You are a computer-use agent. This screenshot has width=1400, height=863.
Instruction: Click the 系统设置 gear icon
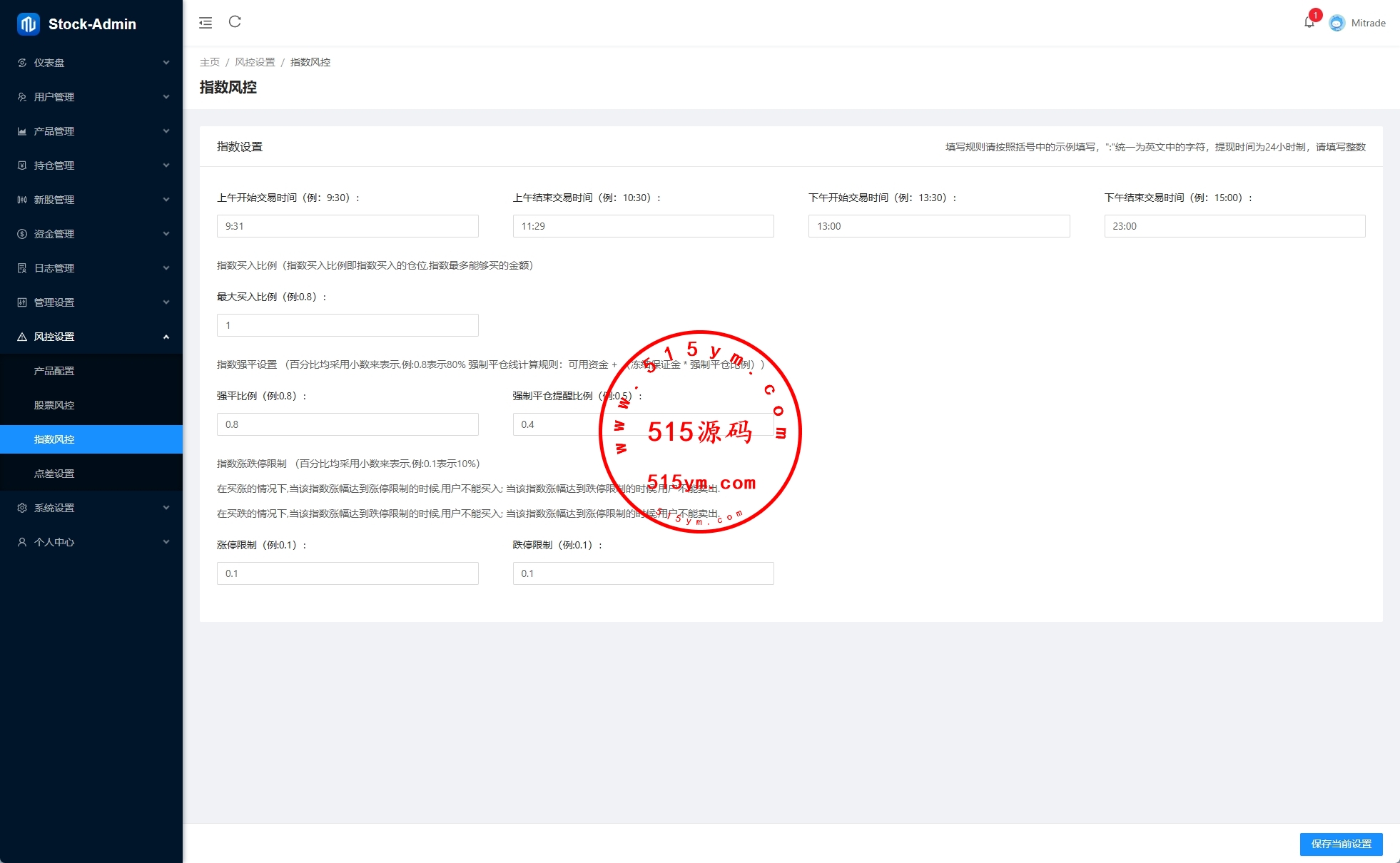click(22, 508)
